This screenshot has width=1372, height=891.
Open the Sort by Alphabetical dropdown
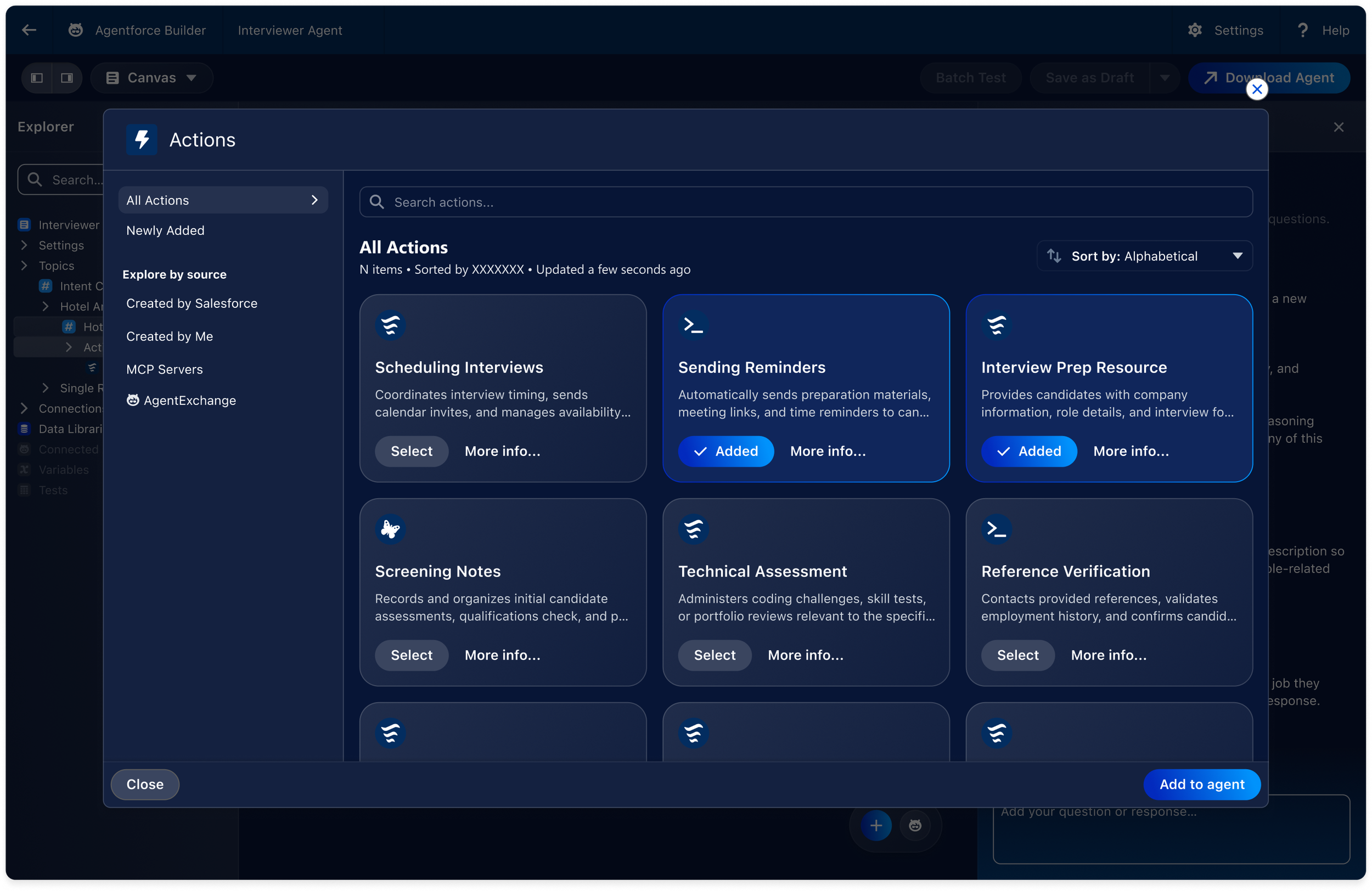(1144, 256)
